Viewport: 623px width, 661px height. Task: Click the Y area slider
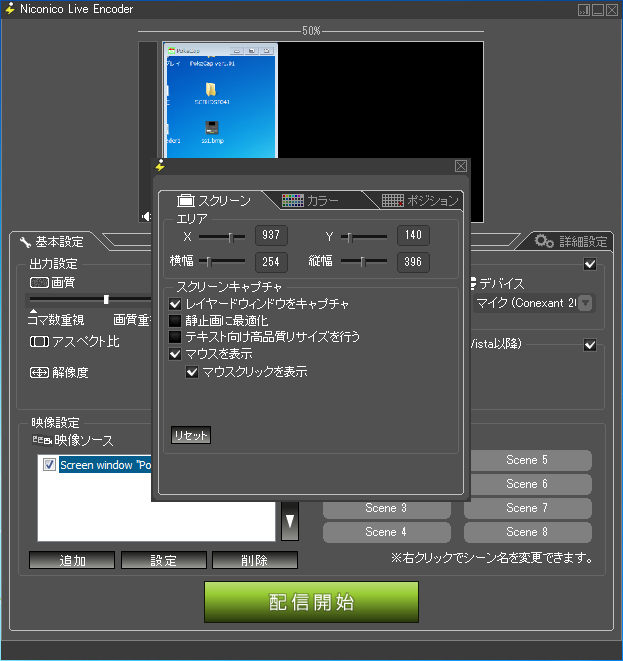point(364,237)
